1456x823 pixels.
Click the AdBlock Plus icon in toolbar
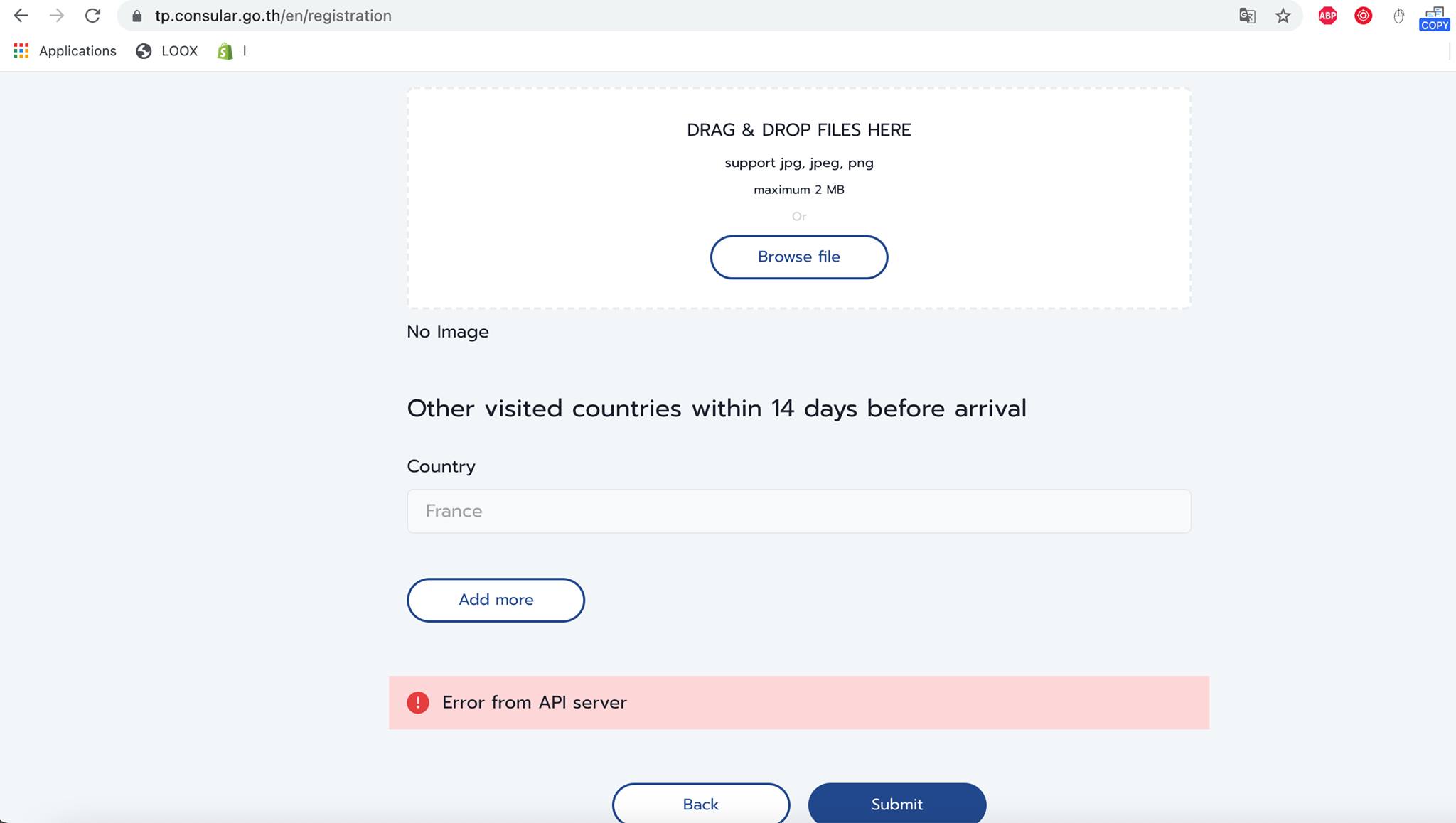coord(1326,16)
